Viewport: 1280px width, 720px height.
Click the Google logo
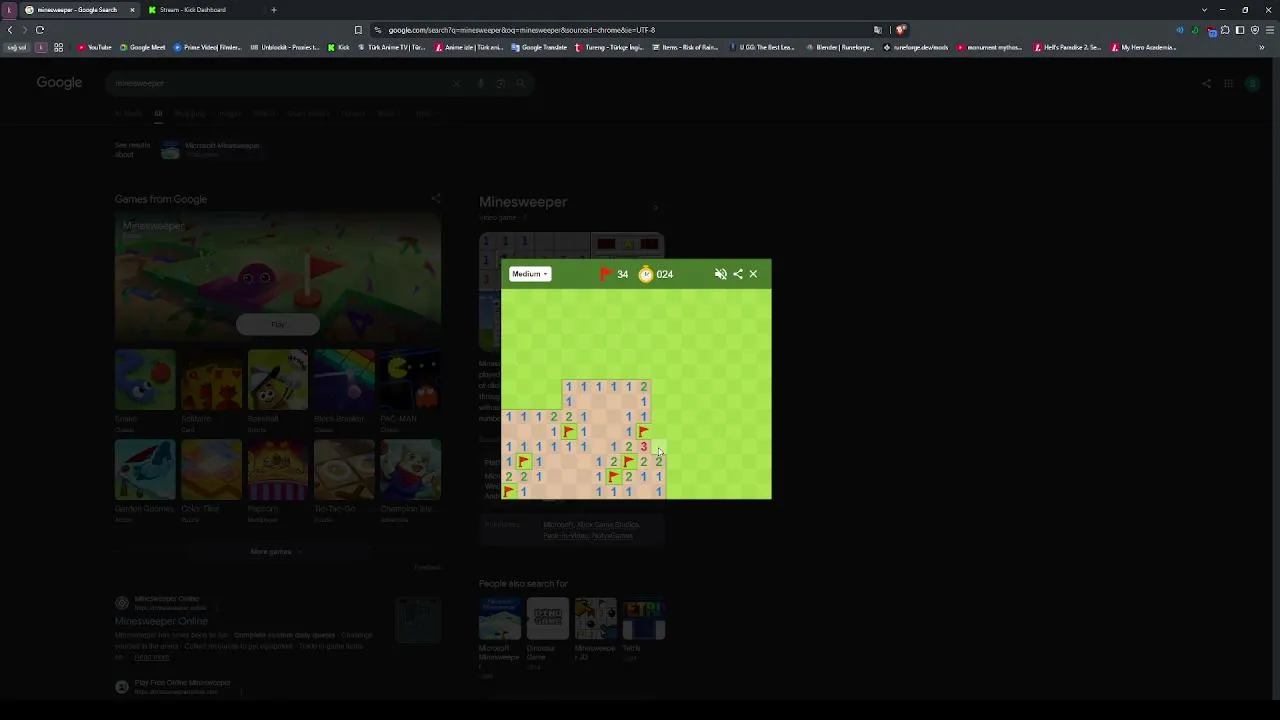point(59,83)
